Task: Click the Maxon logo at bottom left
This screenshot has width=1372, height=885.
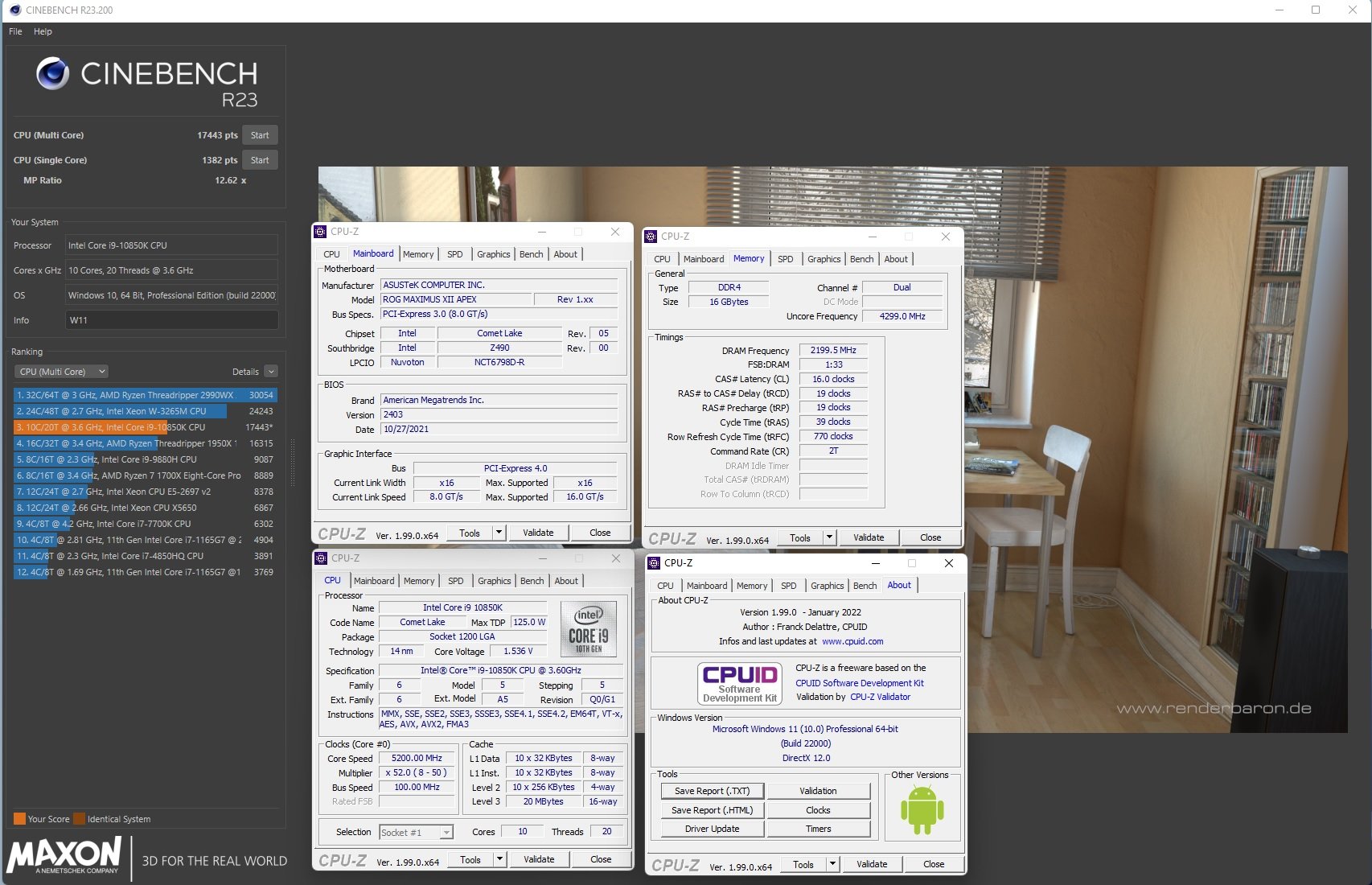Action: click(x=64, y=855)
